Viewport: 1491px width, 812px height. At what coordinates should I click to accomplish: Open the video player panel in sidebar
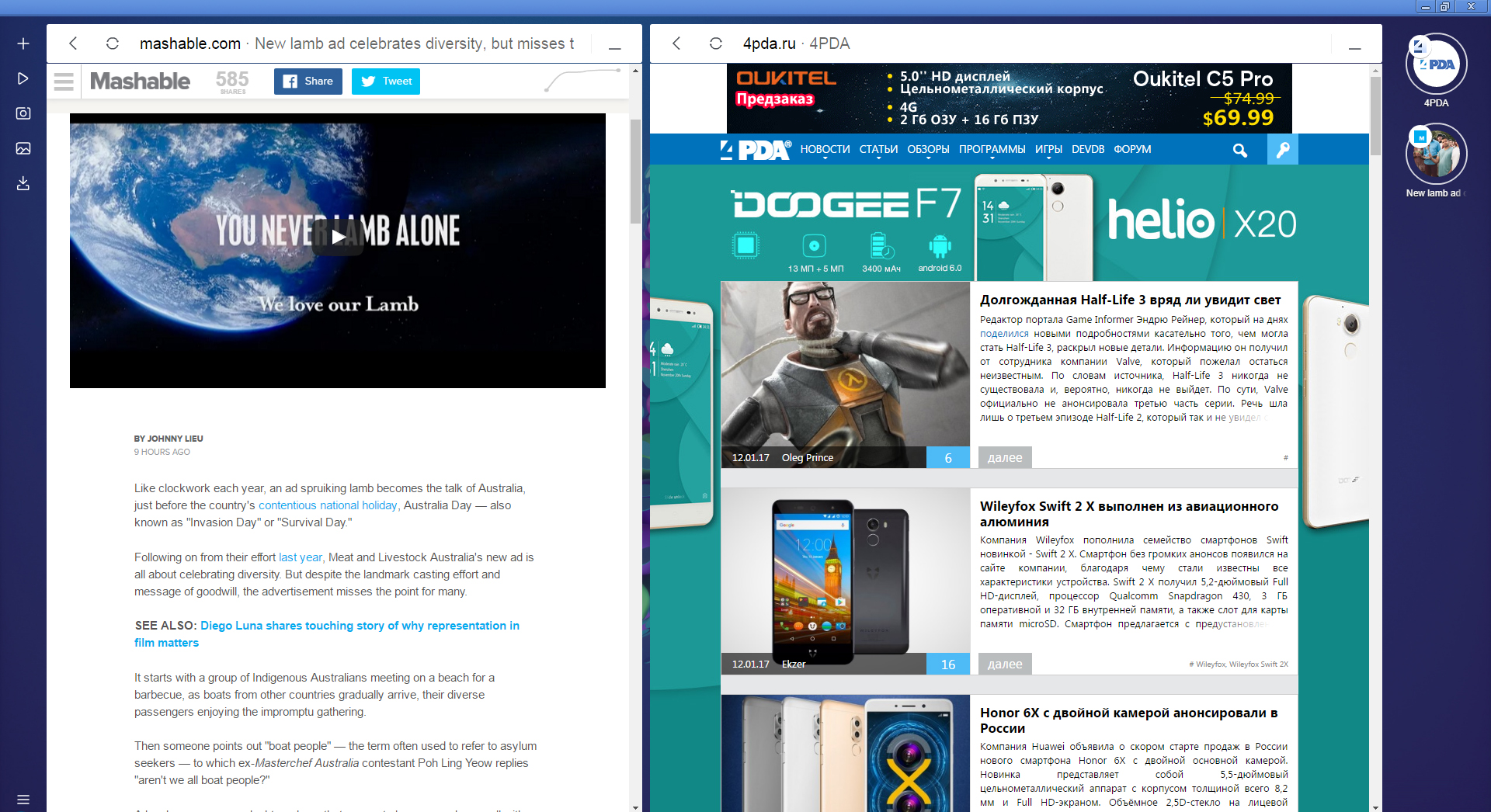23,78
